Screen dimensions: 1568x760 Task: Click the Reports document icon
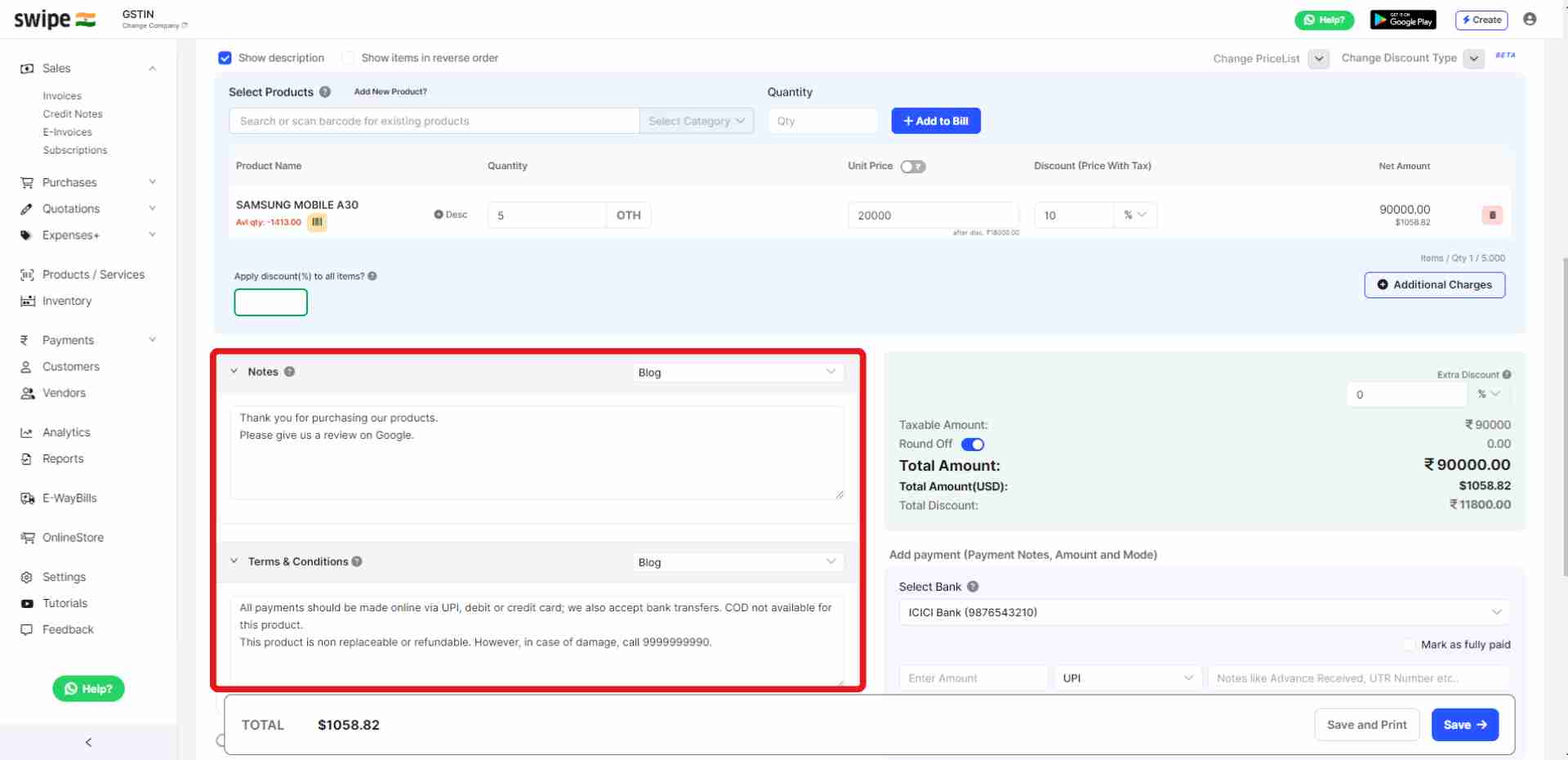pyautogui.click(x=26, y=458)
